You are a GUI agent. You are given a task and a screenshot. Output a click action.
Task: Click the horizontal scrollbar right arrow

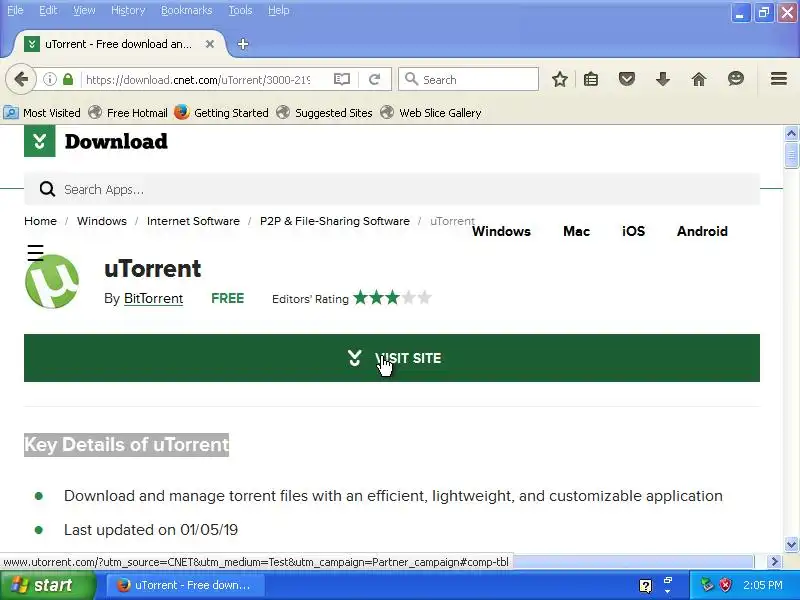point(774,562)
